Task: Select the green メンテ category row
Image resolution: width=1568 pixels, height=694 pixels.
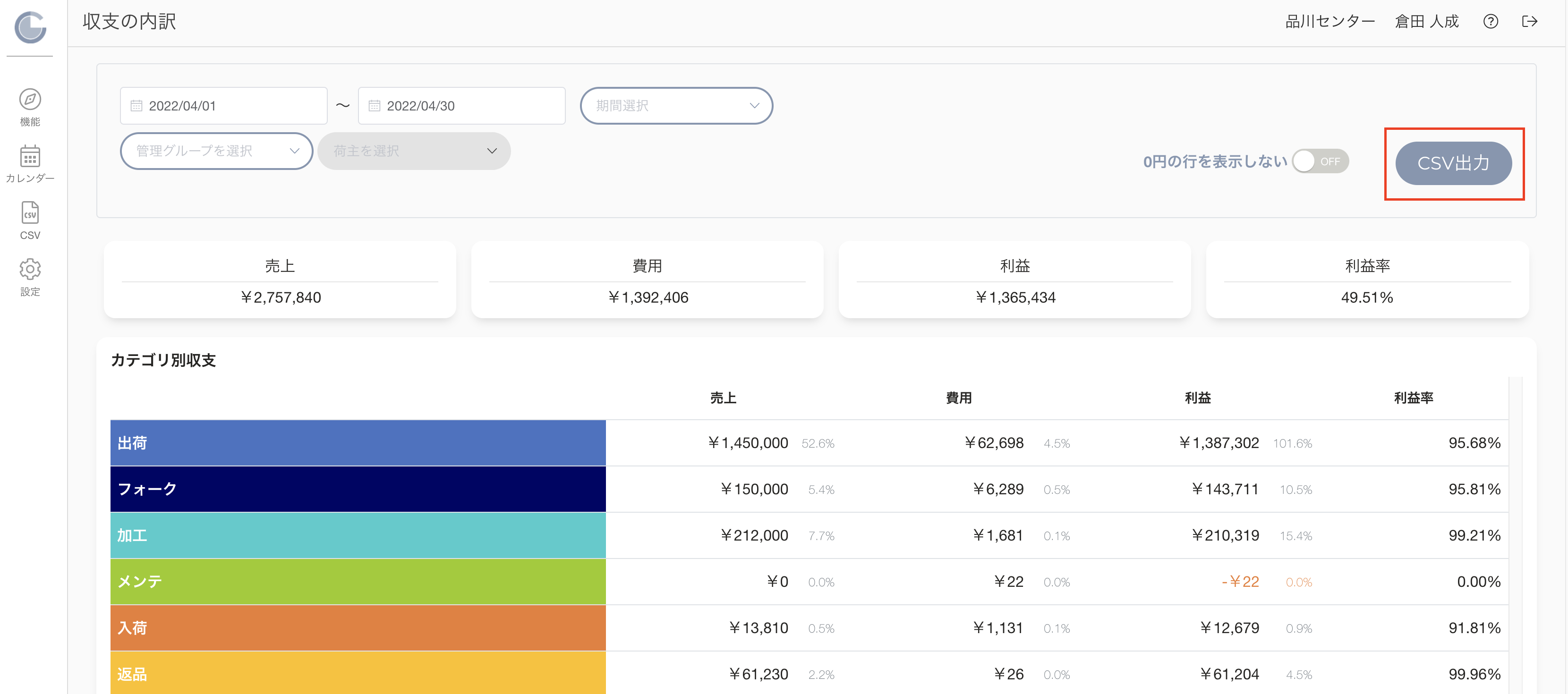Action: [809, 582]
